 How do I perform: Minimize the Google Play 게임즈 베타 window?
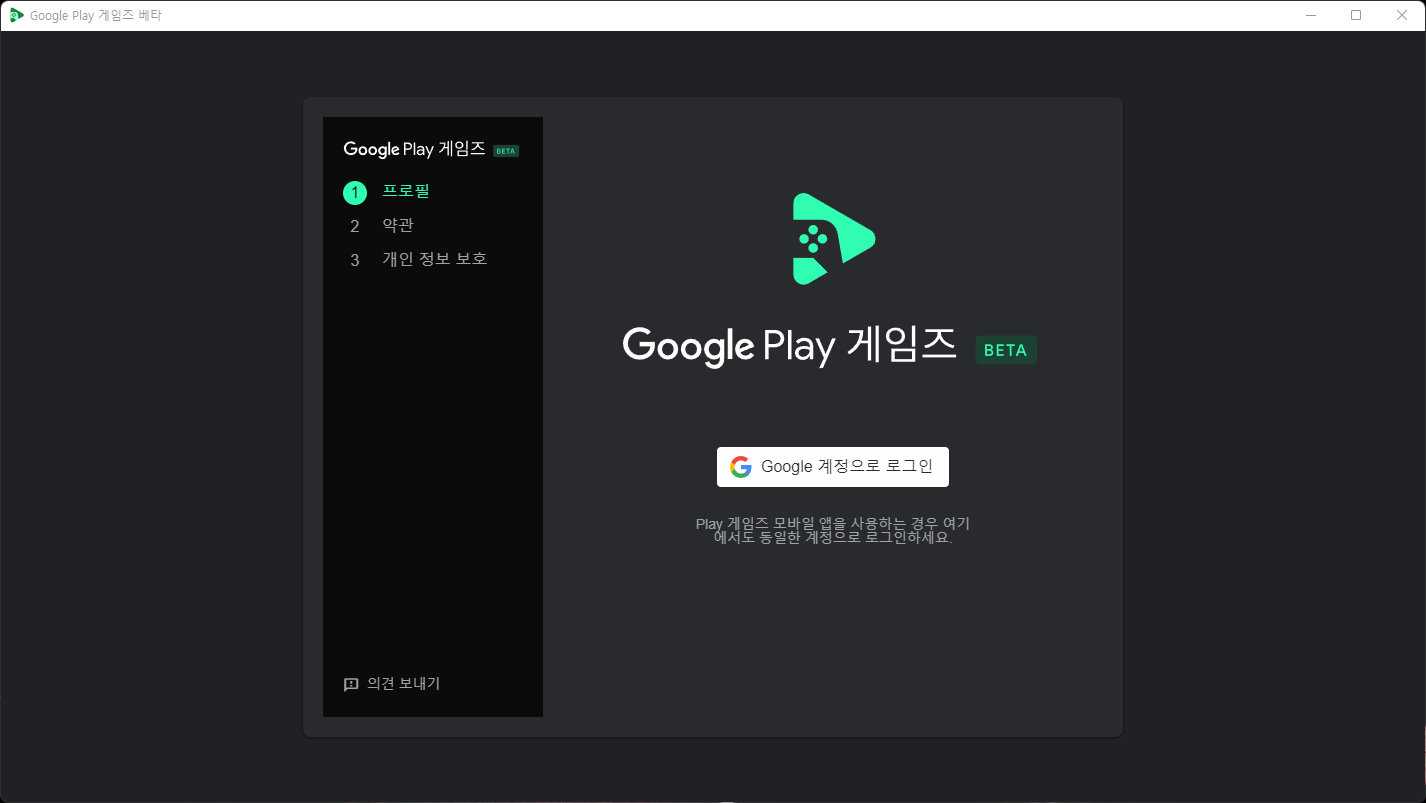tap(1311, 15)
